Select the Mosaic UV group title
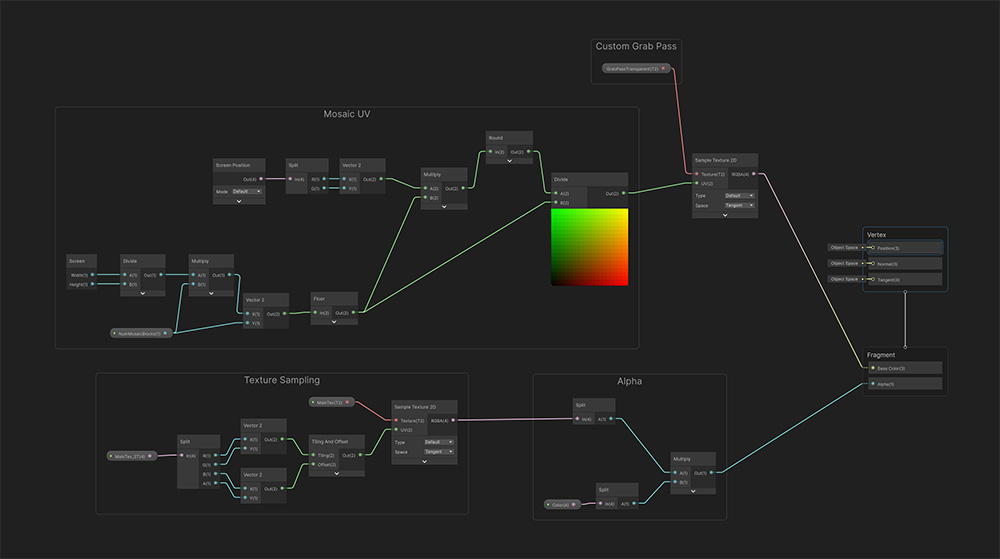1000x559 pixels. click(x=346, y=114)
